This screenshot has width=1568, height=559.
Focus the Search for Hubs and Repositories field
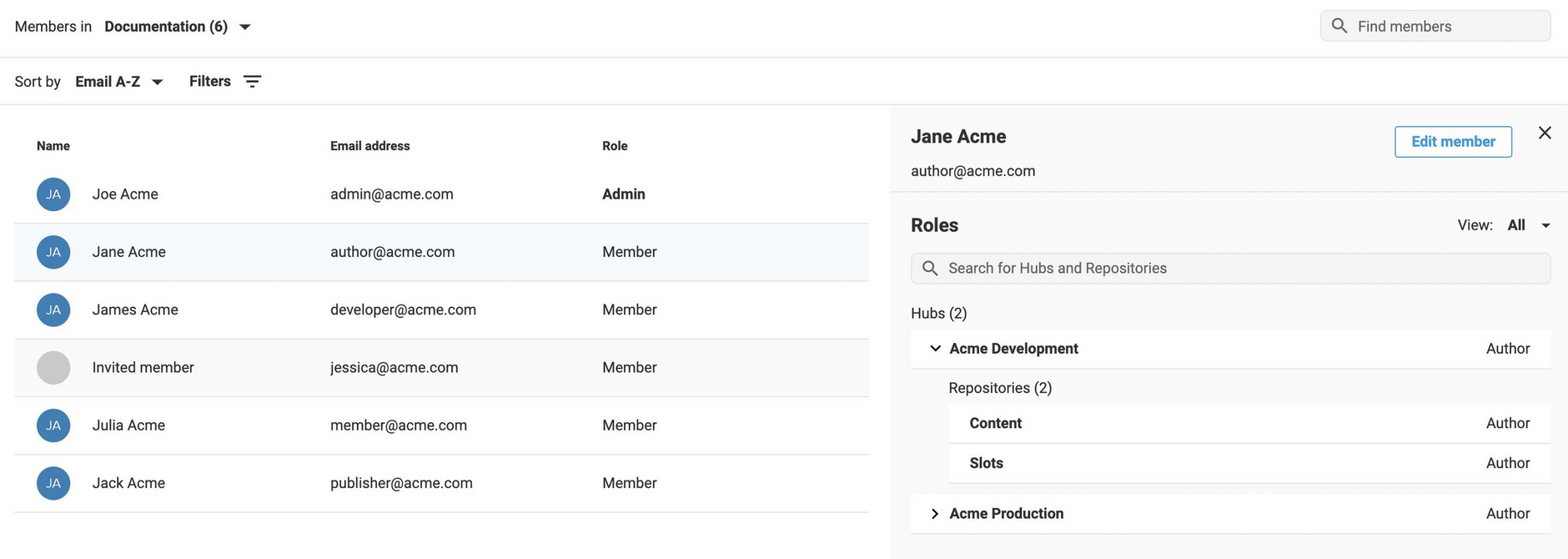point(1230,269)
